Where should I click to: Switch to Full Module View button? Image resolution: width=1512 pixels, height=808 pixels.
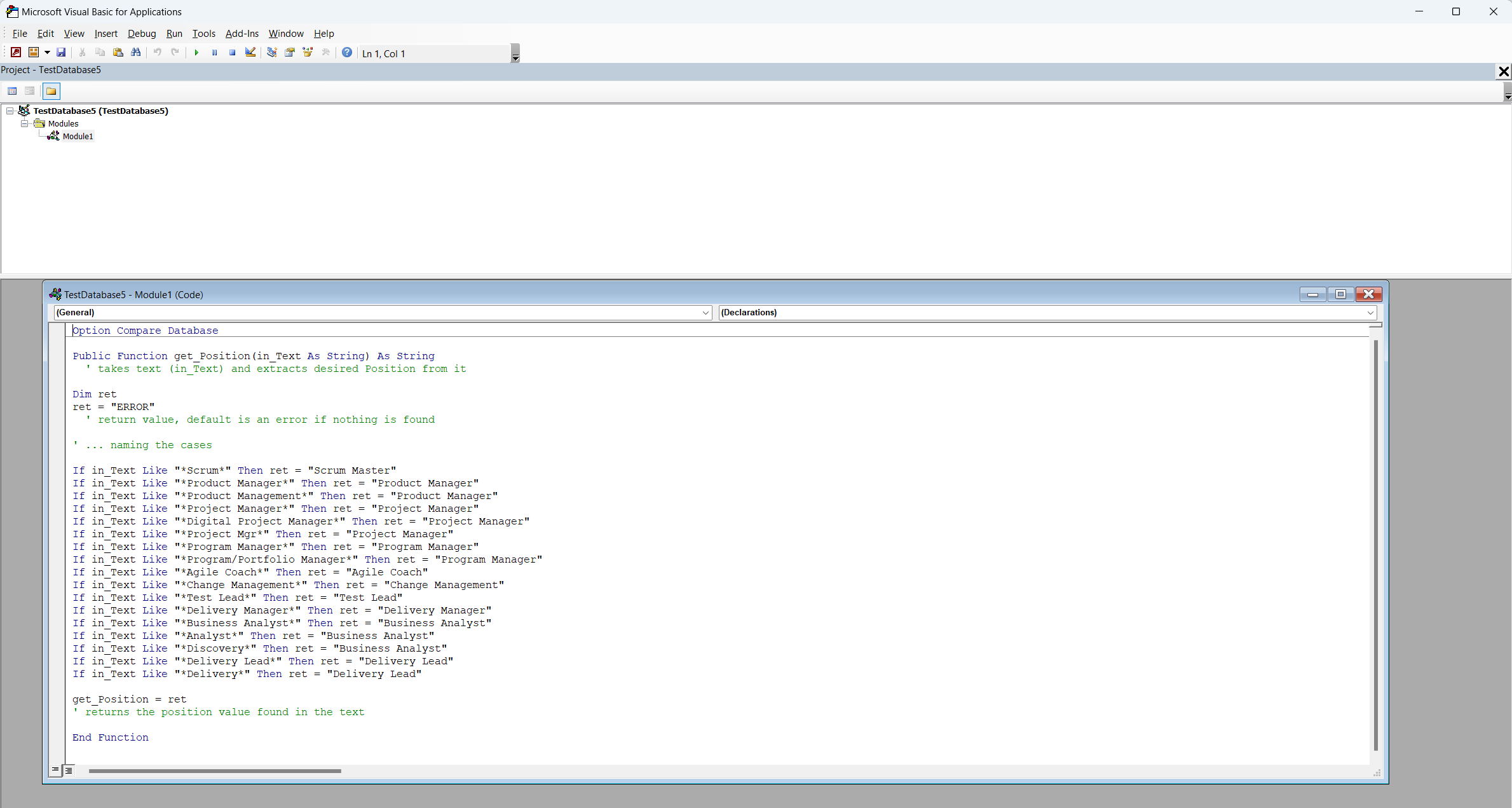[69, 770]
